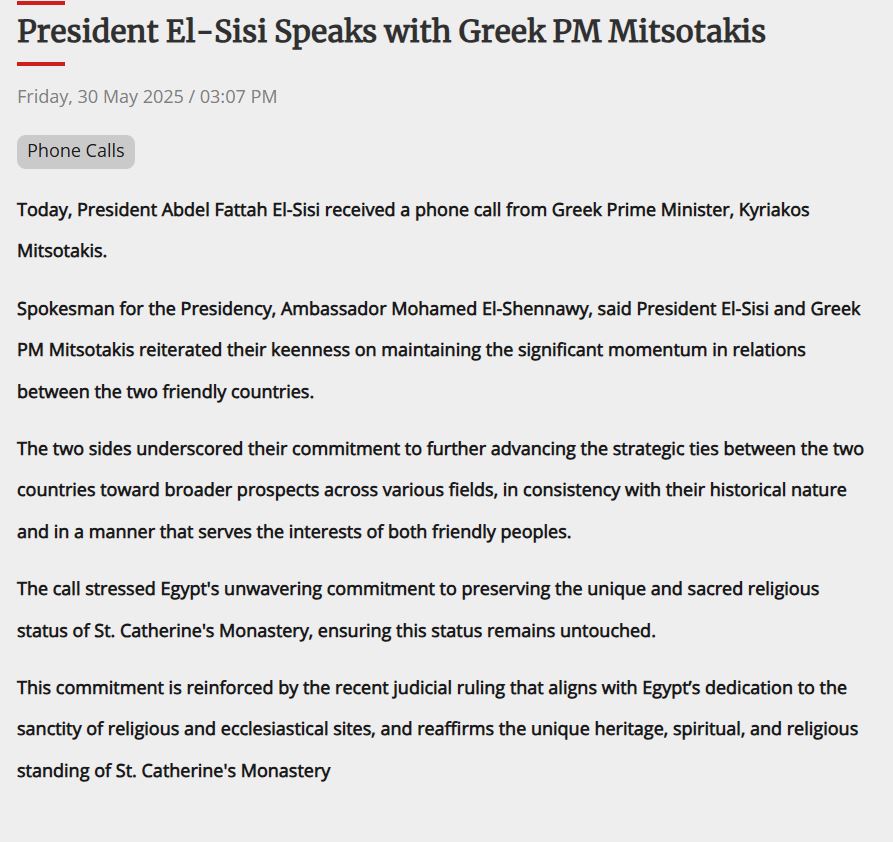Click the words "Spokesman for the Presidency"
The image size is (893, 842).
[131, 309]
